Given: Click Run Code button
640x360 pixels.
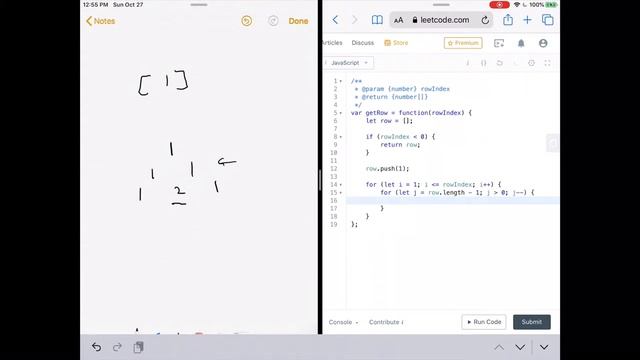Looking at the screenshot, I should click(484, 322).
